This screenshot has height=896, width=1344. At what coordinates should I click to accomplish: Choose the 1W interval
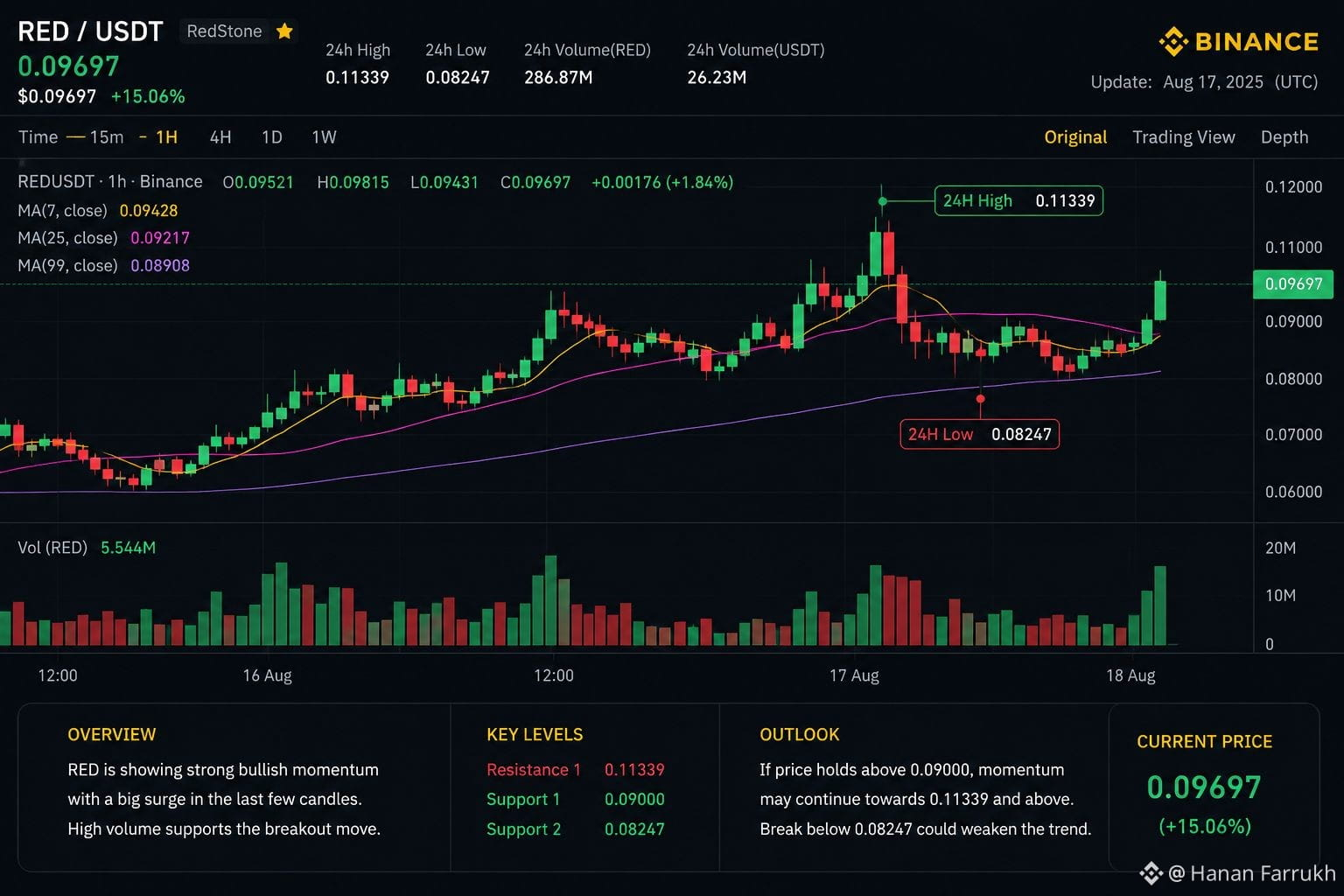(324, 137)
